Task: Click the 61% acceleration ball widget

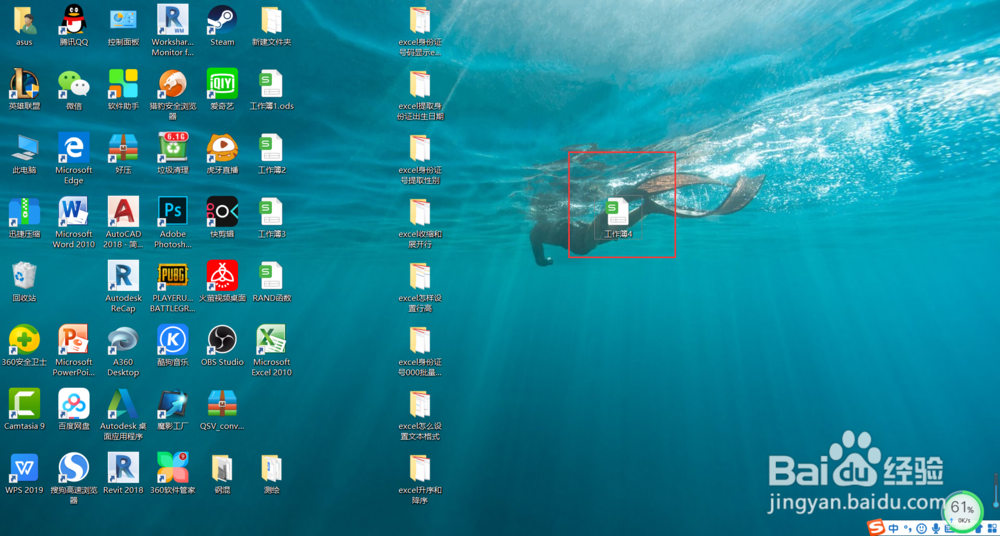Action: 962,510
